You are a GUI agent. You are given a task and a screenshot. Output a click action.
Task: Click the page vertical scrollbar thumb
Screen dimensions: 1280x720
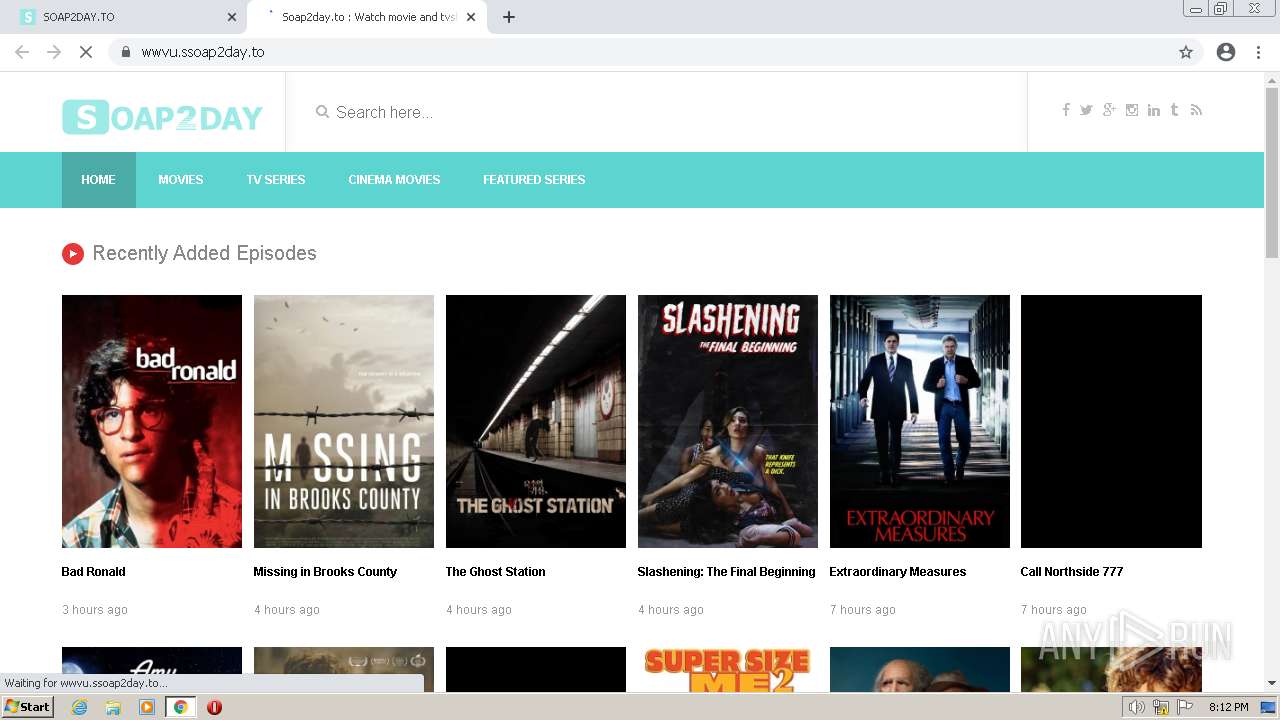[1272, 171]
